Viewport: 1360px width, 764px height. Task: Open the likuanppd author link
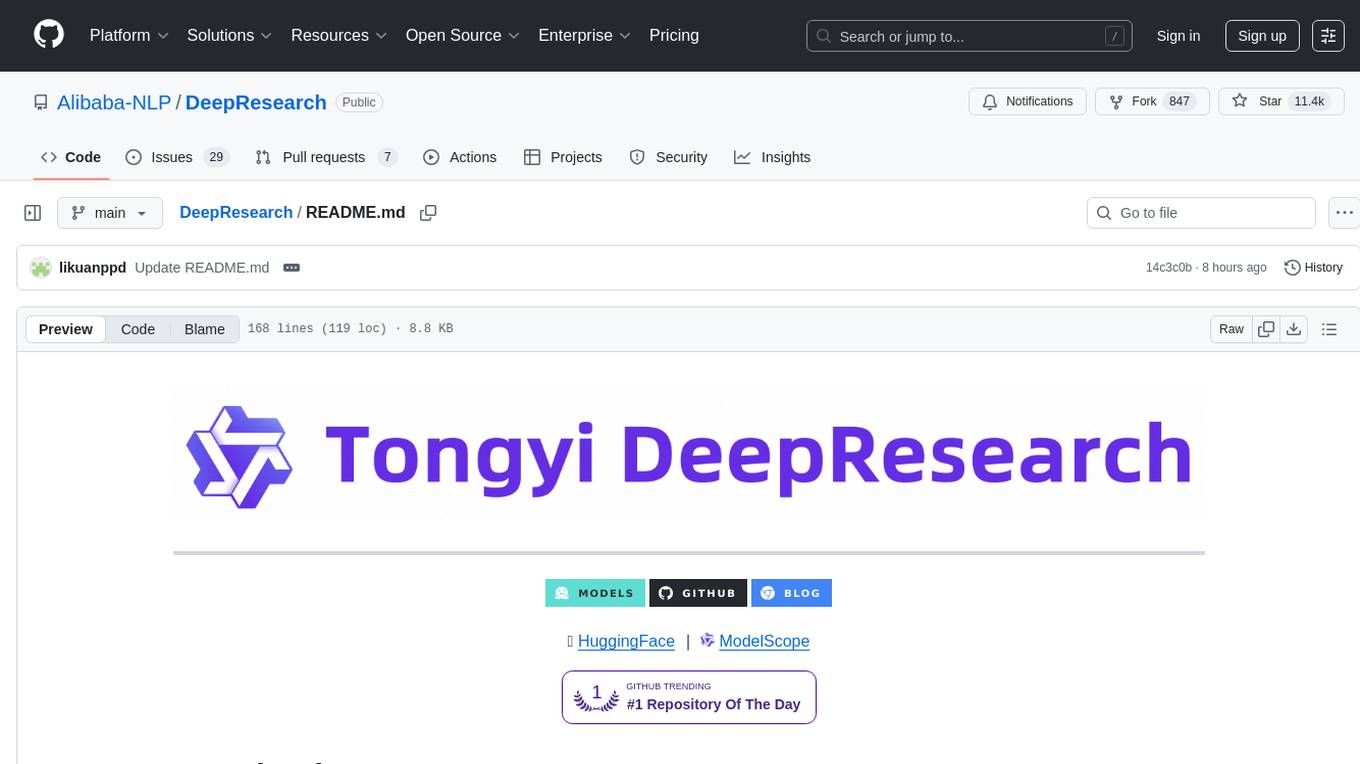point(92,268)
